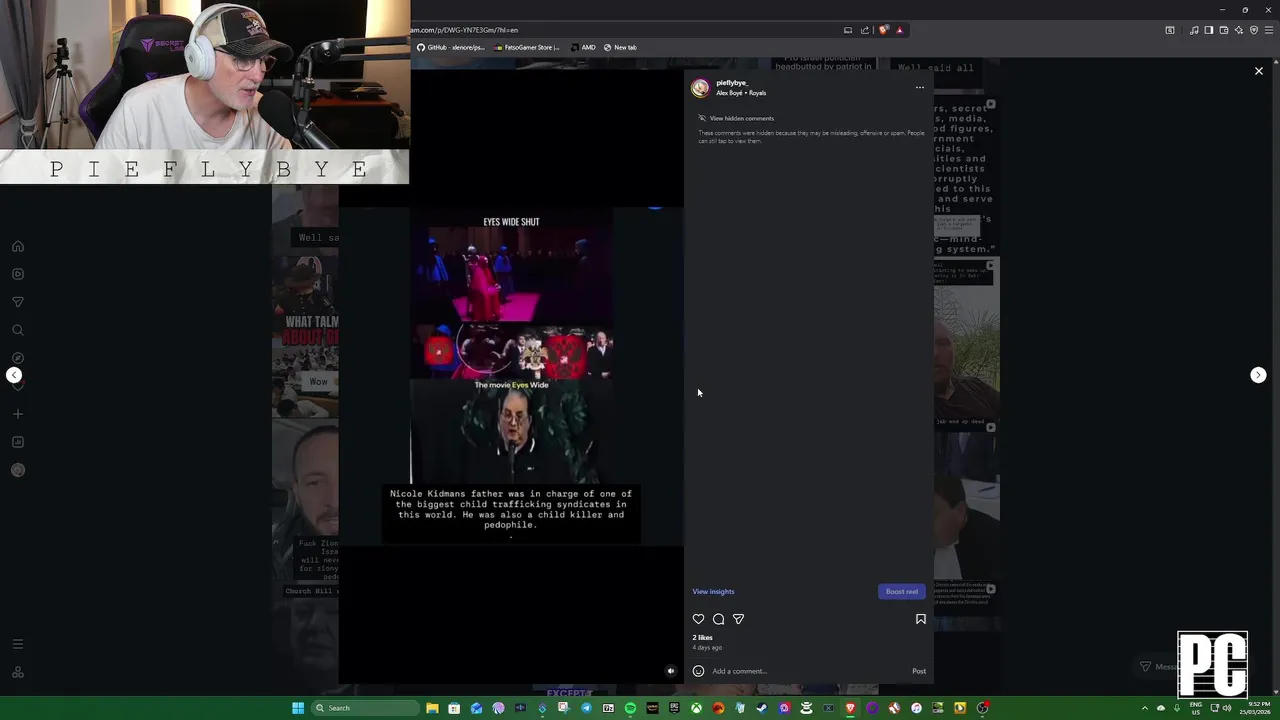Open the pieflybye_ username link
This screenshot has height=720, width=1280.
[x=732, y=83]
